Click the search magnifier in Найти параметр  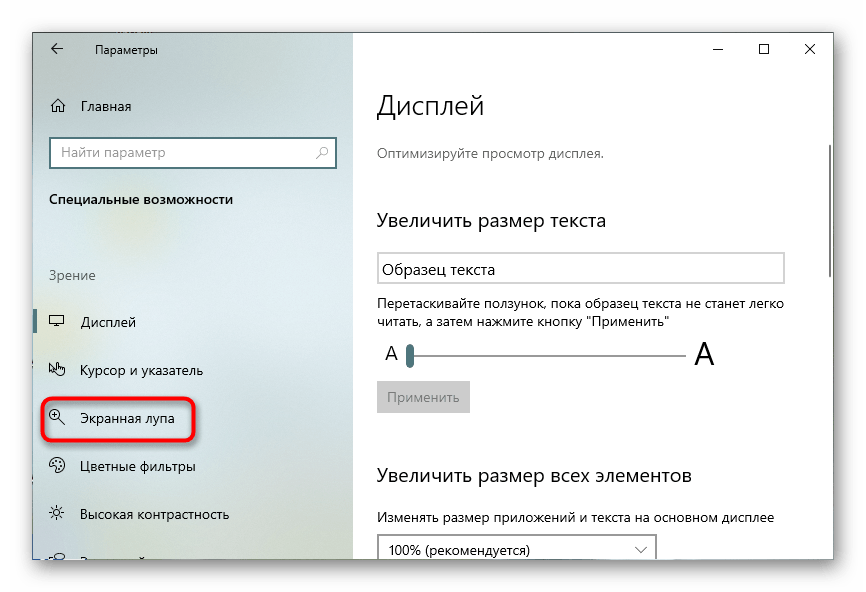(322, 152)
